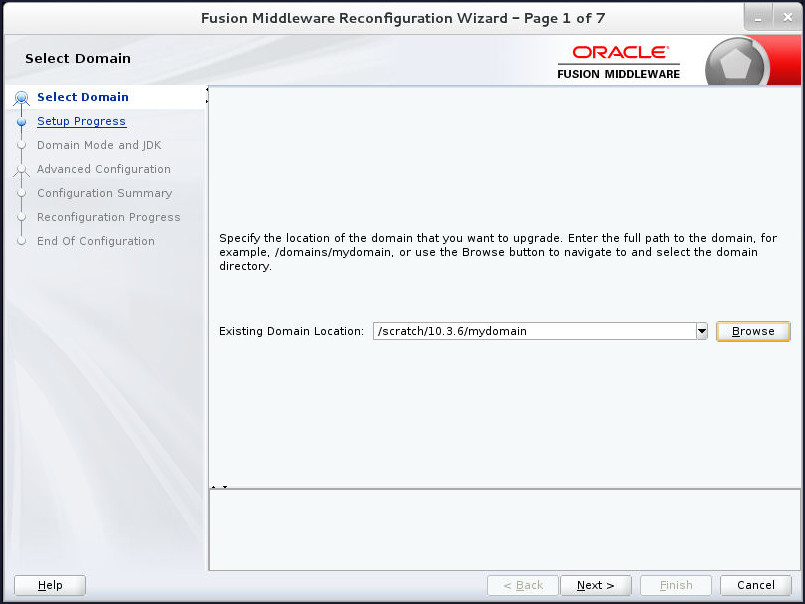This screenshot has height=604, width=805.
Task: Close the wizard window
Action: [x=787, y=18]
